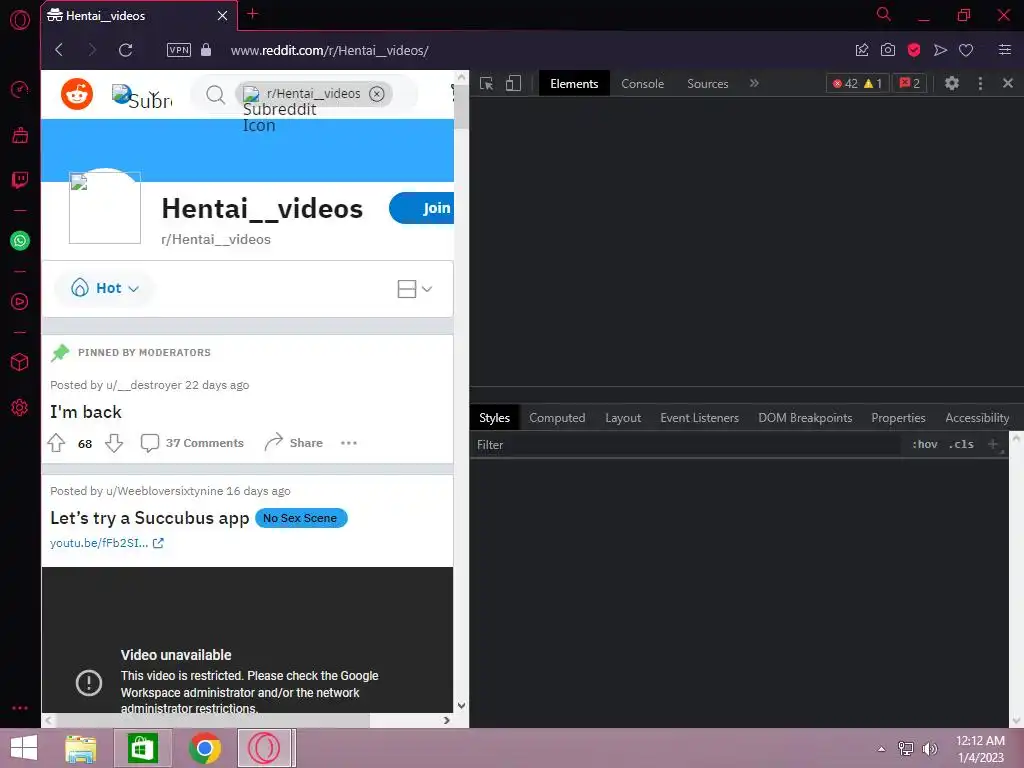The height and width of the screenshot is (768, 1024).
Task: Clear the r/Hentai__videos search filter
Action: [x=377, y=93]
